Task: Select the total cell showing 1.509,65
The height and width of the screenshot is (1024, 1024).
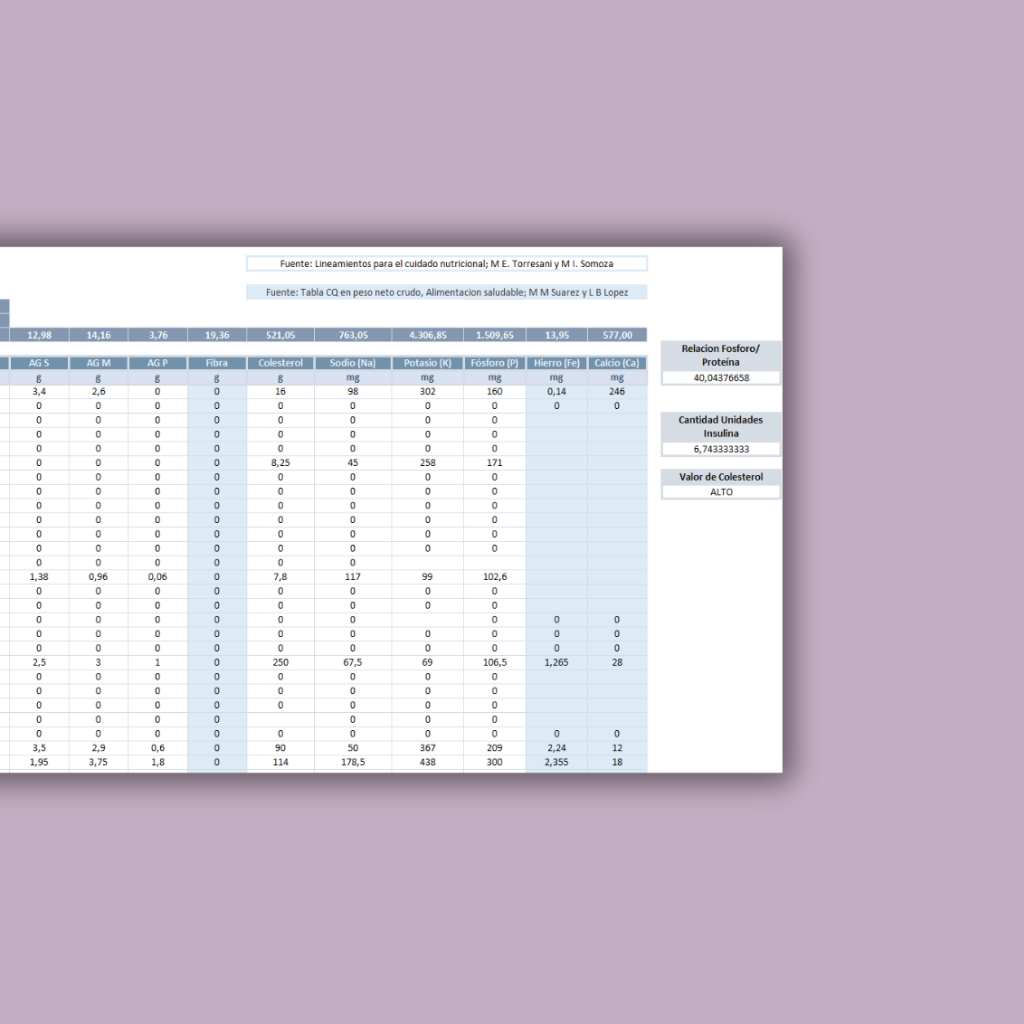Action: [x=494, y=335]
